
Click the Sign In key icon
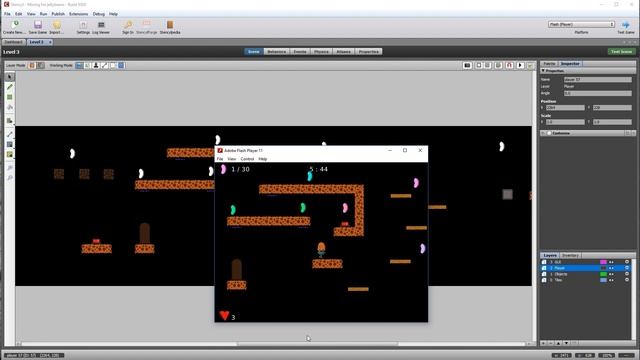tap(128, 25)
